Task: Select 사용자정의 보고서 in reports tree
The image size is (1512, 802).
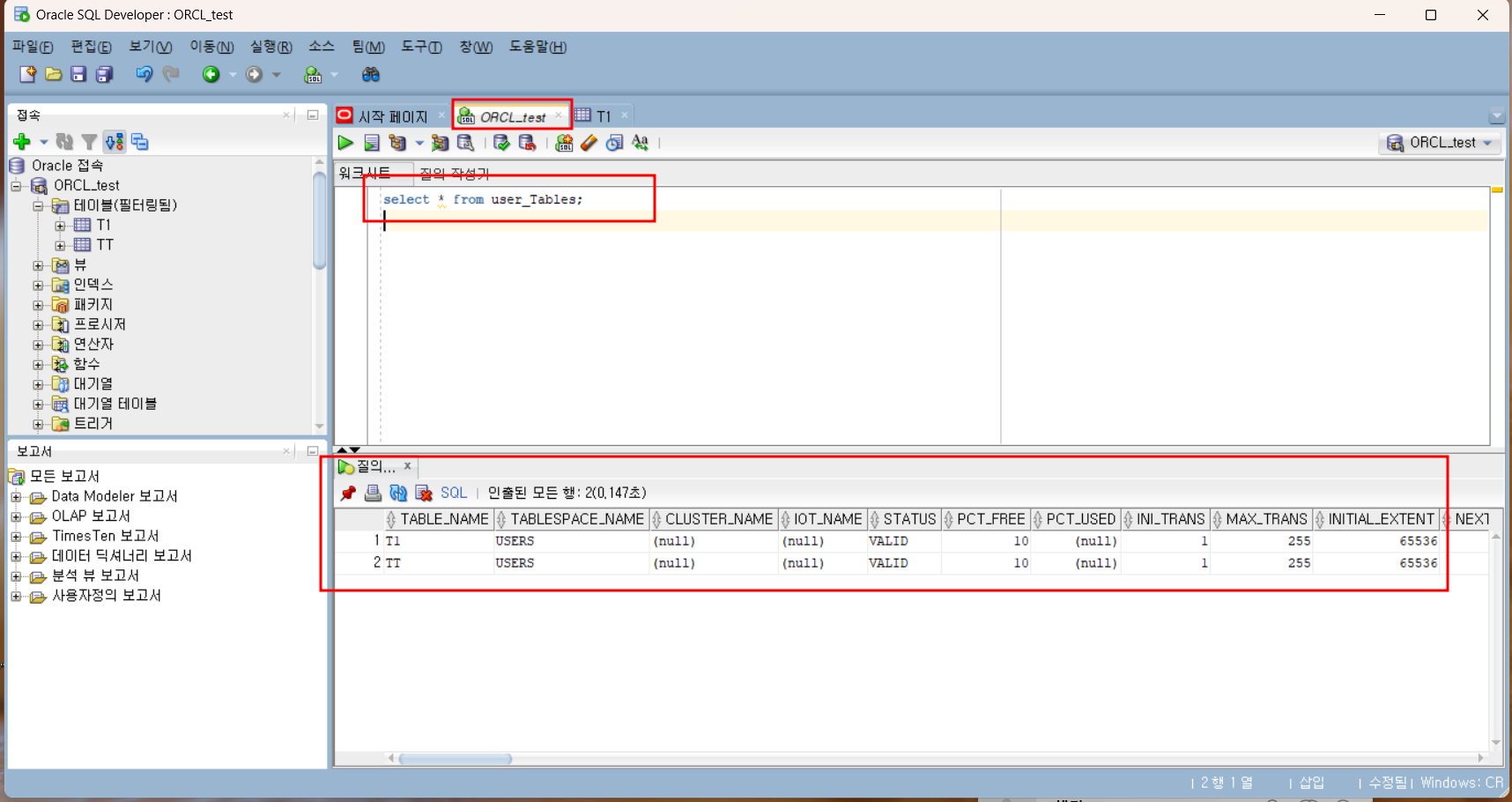Action: 107,596
